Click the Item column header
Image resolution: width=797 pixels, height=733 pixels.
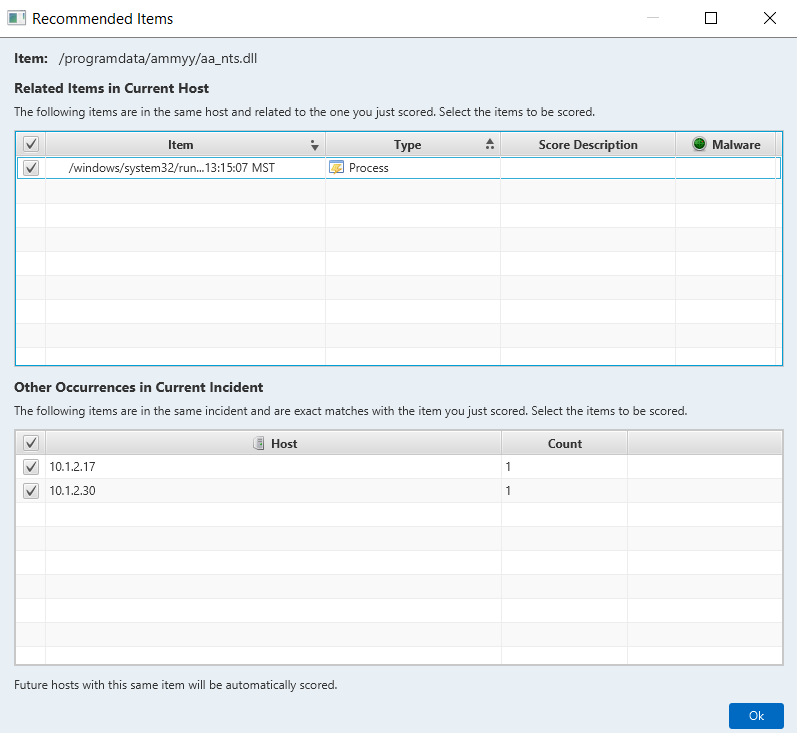[x=186, y=144]
